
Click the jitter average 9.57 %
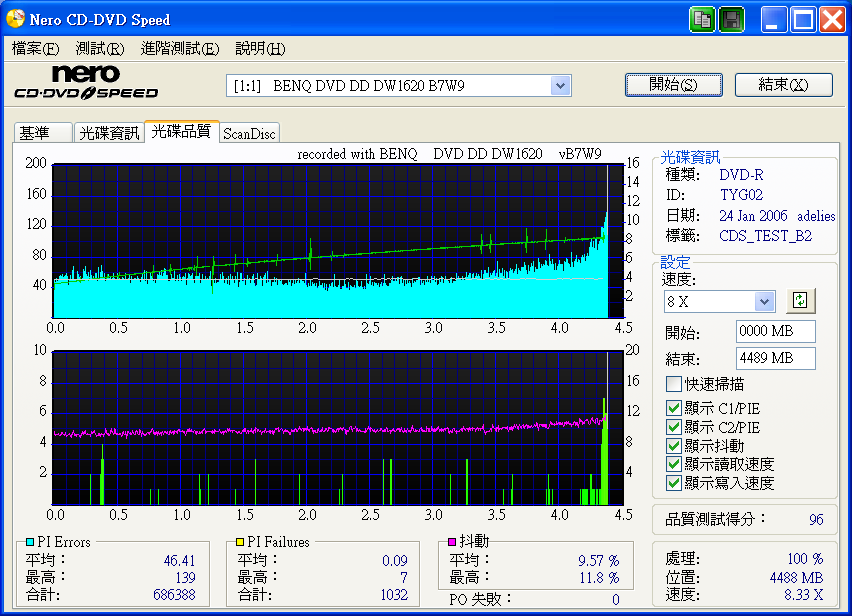598,560
